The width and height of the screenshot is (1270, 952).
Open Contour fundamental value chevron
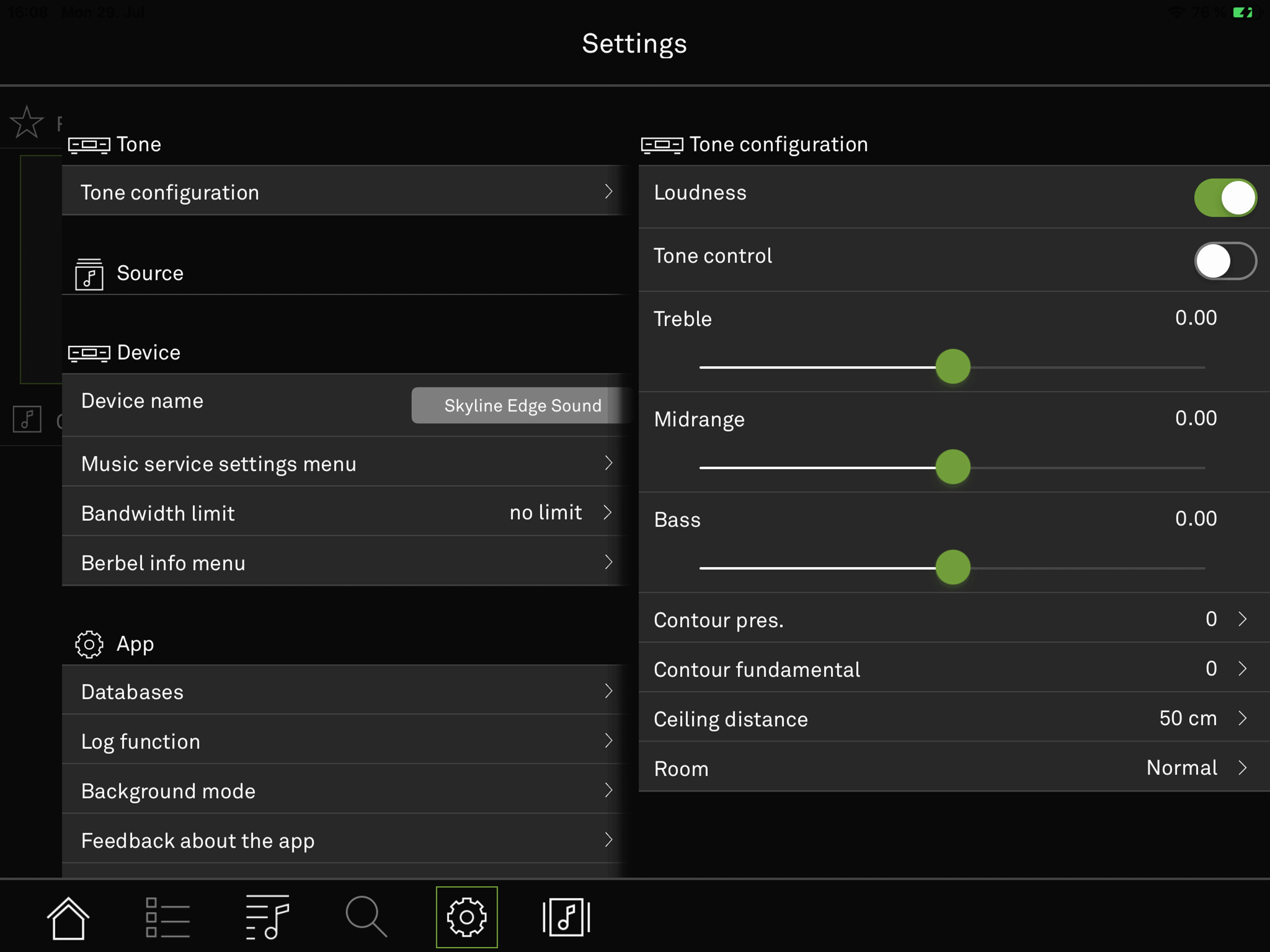point(1243,668)
